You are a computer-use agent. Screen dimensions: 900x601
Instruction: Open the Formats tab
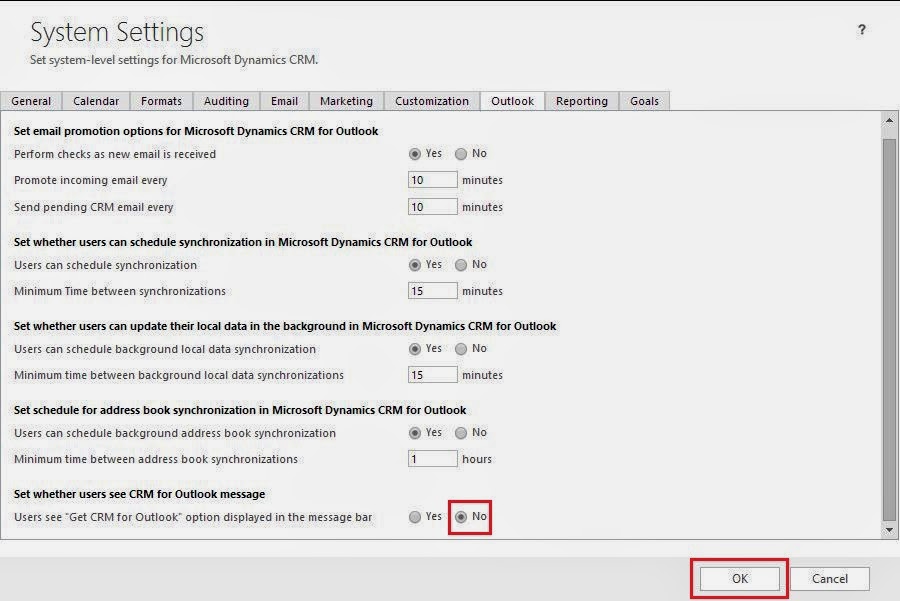tap(161, 101)
